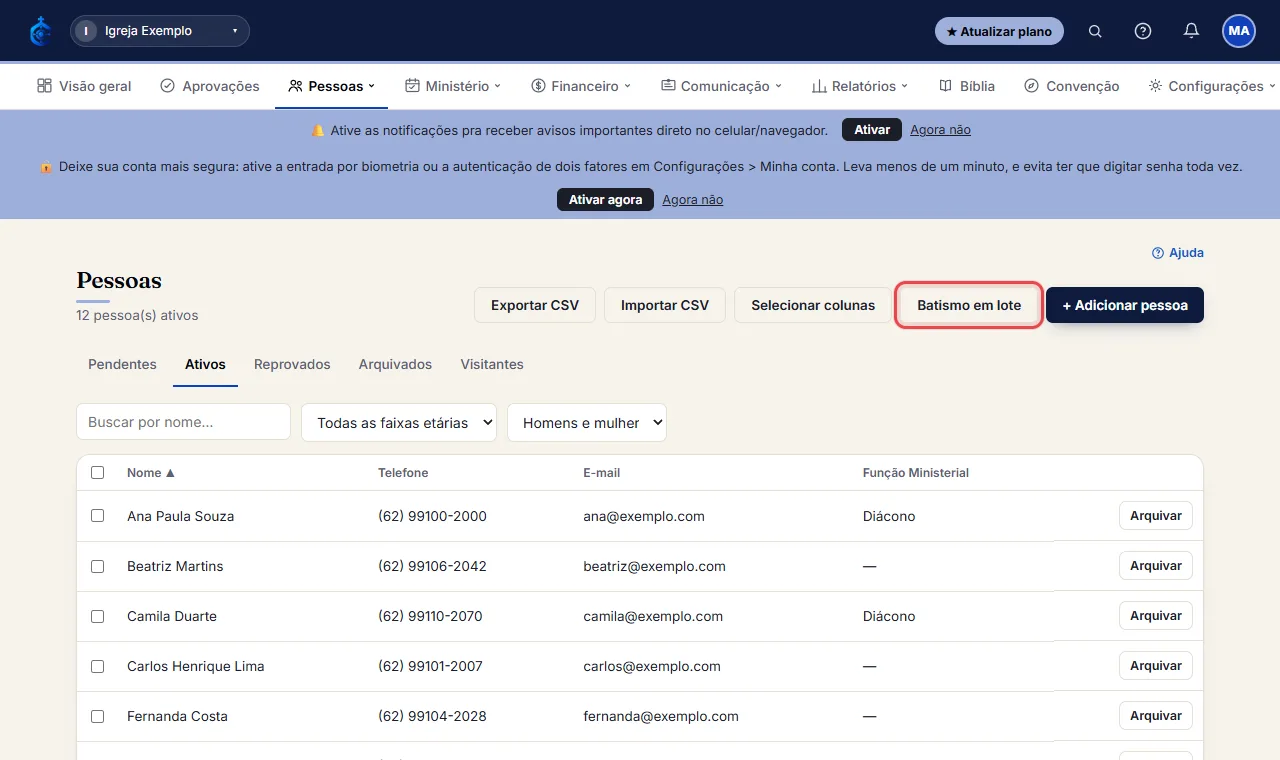Click Ativar to enable notifications
1280x760 pixels.
[x=872, y=130]
